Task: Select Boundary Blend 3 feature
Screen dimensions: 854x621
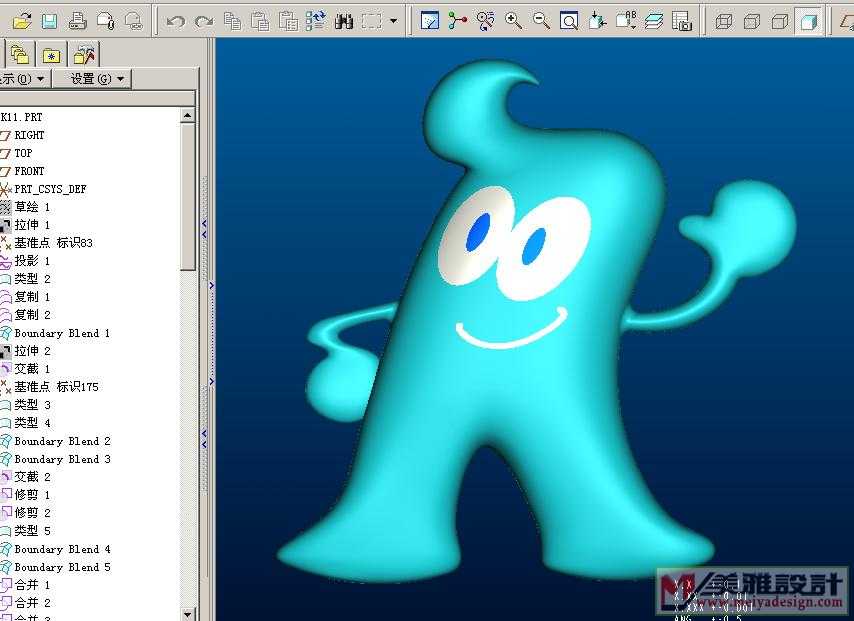Action: [62, 459]
